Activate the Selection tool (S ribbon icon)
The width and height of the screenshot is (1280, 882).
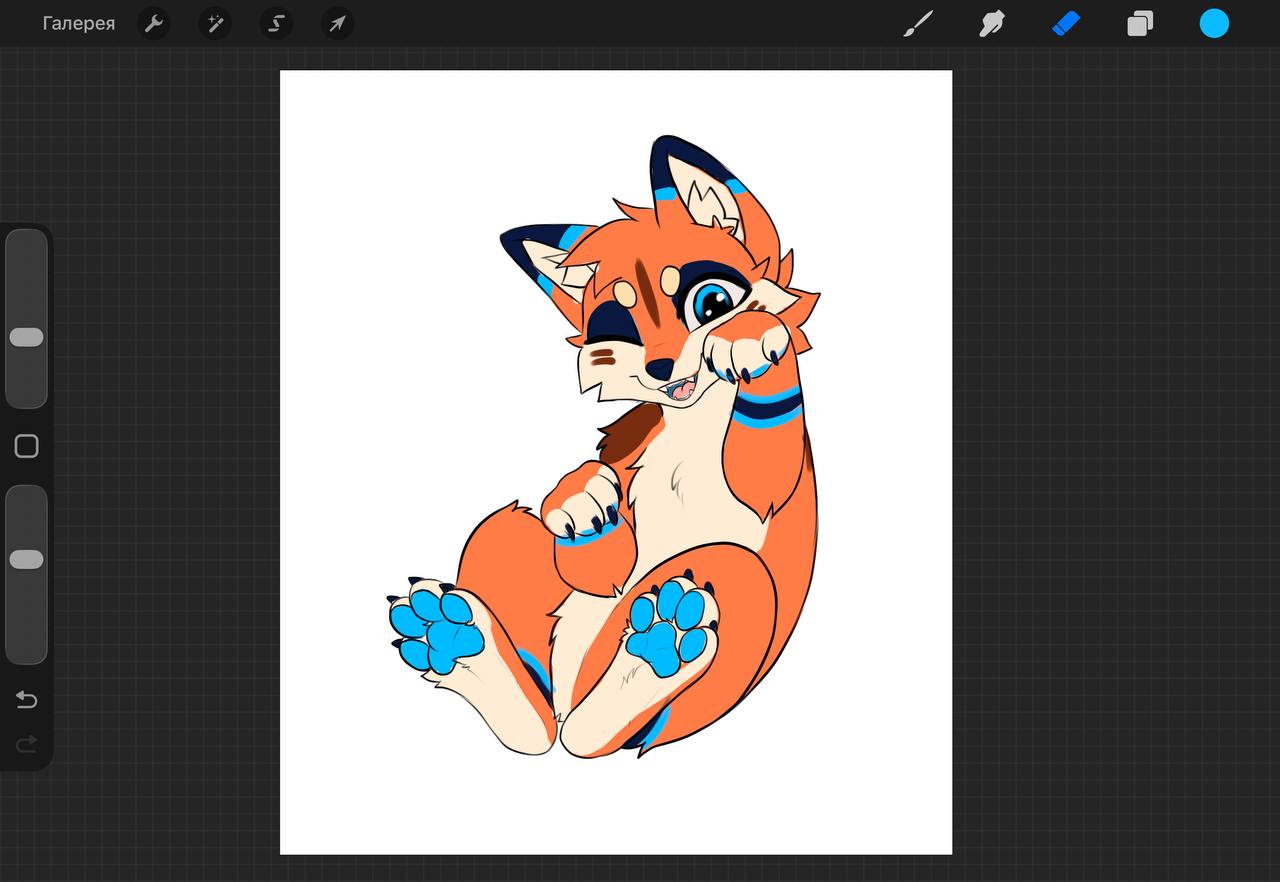[x=276, y=23]
